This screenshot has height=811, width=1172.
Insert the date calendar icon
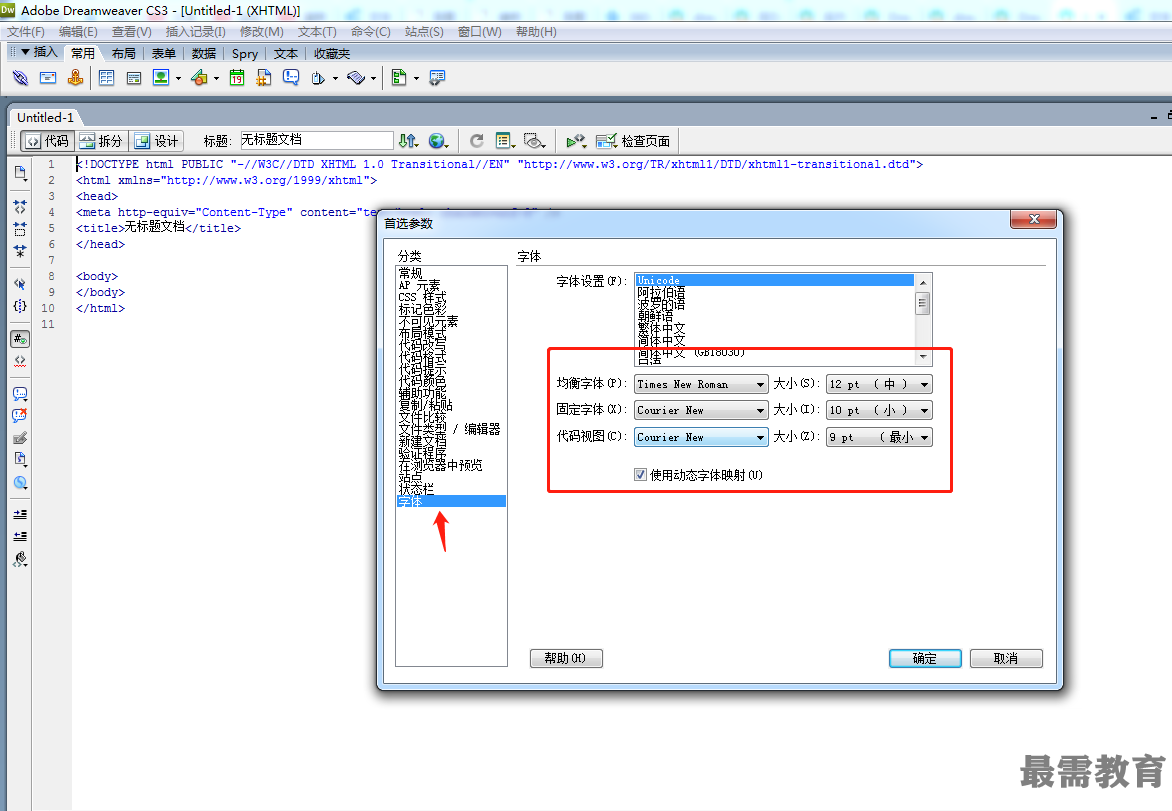[x=237, y=78]
